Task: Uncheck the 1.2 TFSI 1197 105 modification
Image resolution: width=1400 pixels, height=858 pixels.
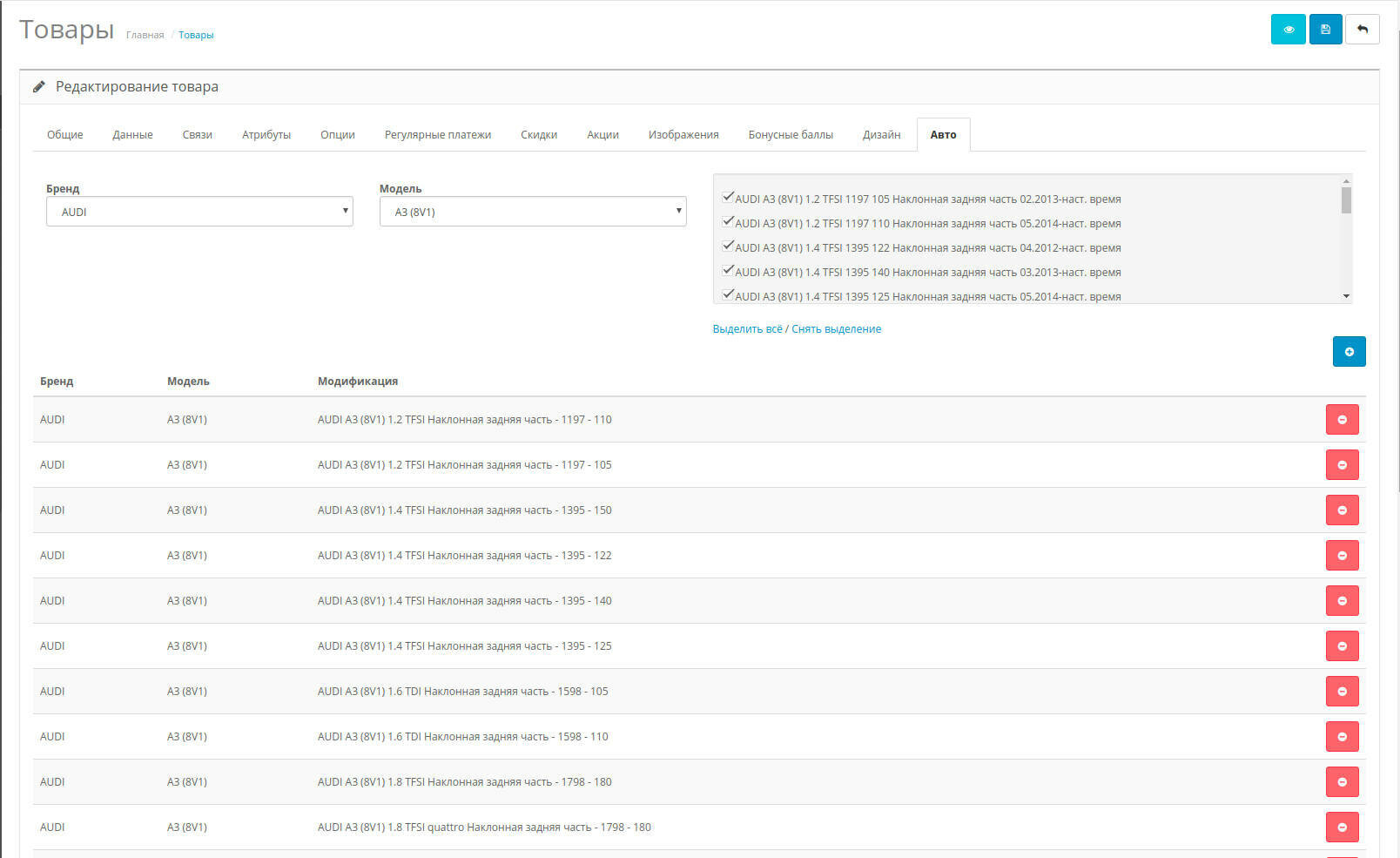Action: coord(728,198)
